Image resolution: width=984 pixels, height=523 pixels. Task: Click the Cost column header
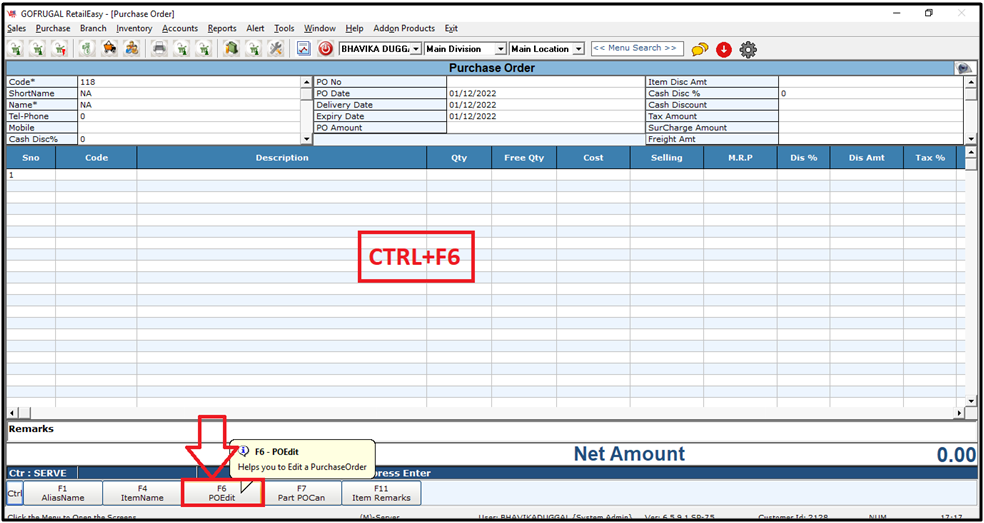[x=593, y=158]
